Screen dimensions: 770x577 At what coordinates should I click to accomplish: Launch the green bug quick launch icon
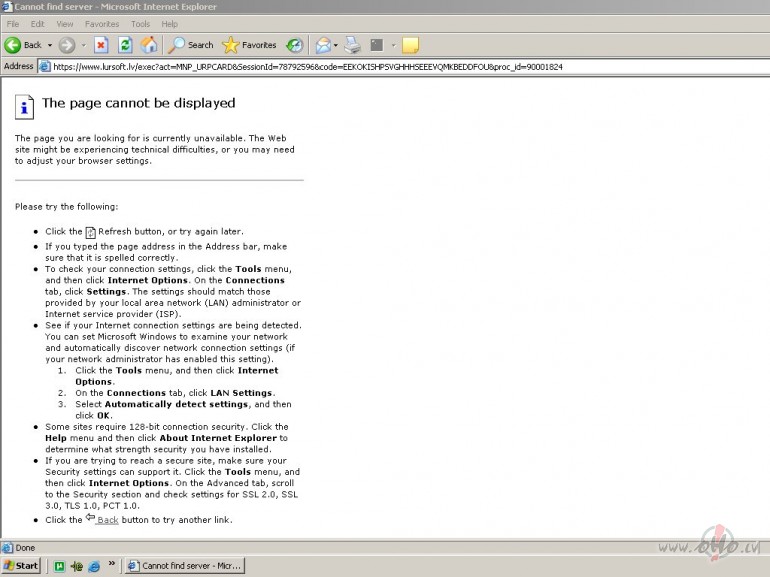(77, 566)
